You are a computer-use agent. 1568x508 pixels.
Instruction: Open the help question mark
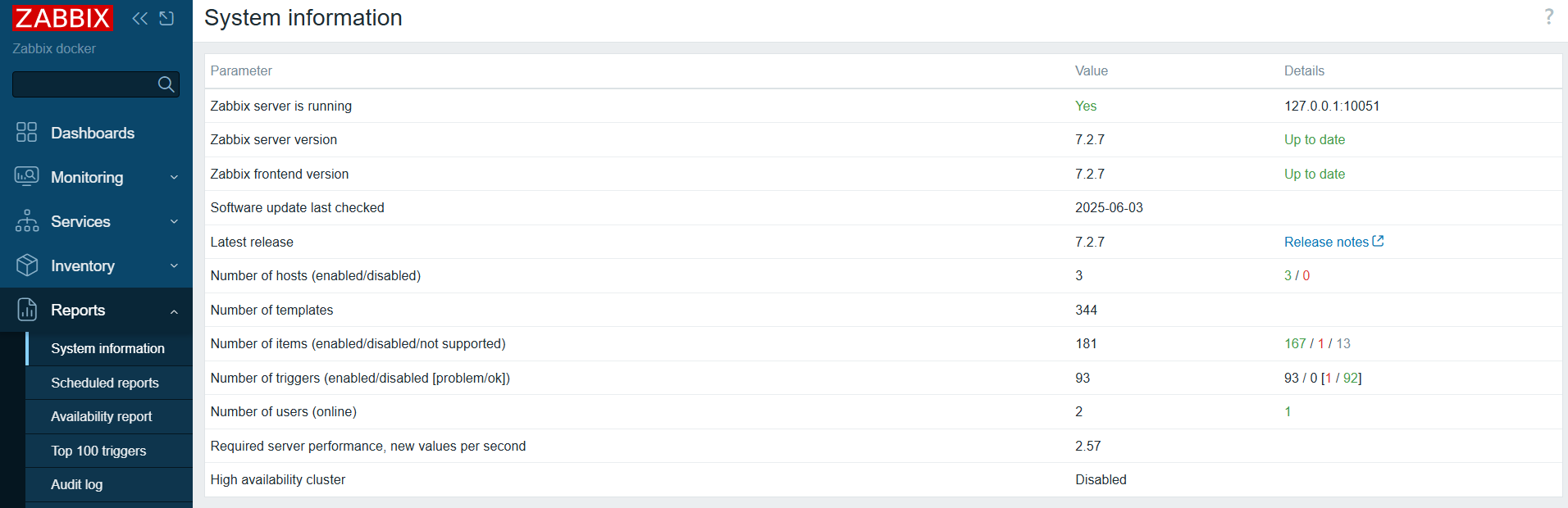pos(1548,17)
